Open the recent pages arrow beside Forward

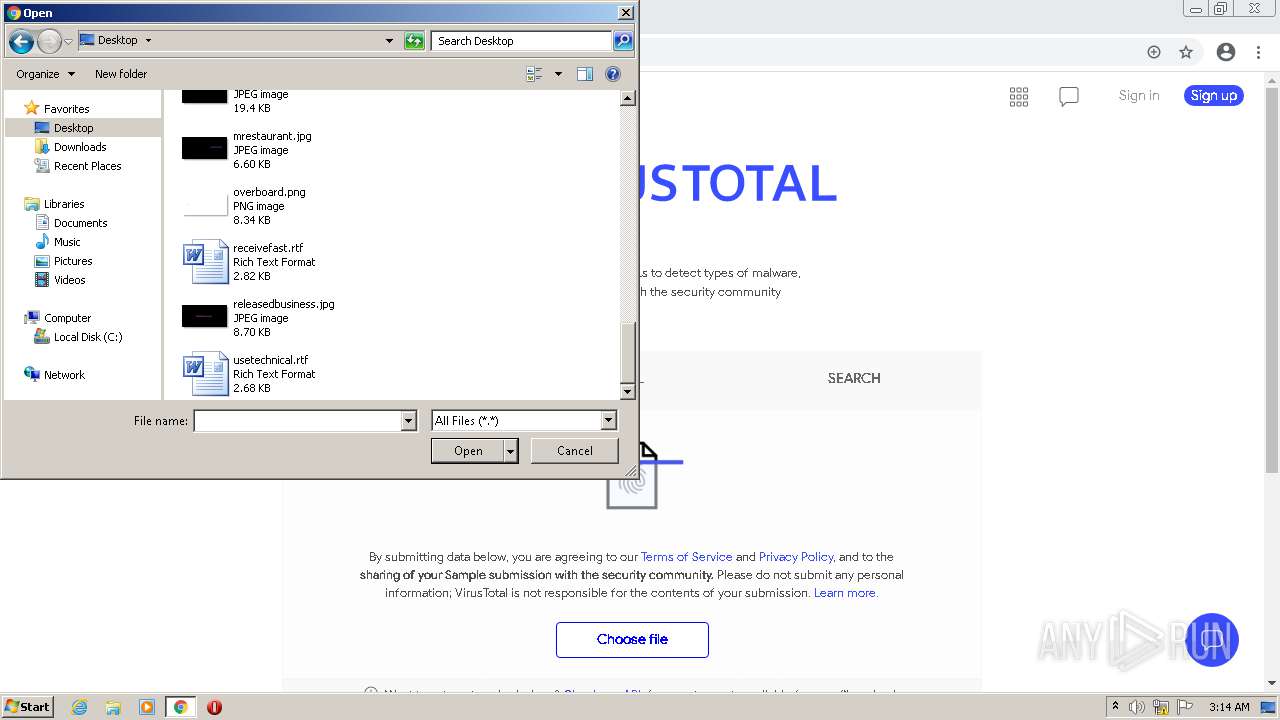click(x=68, y=41)
